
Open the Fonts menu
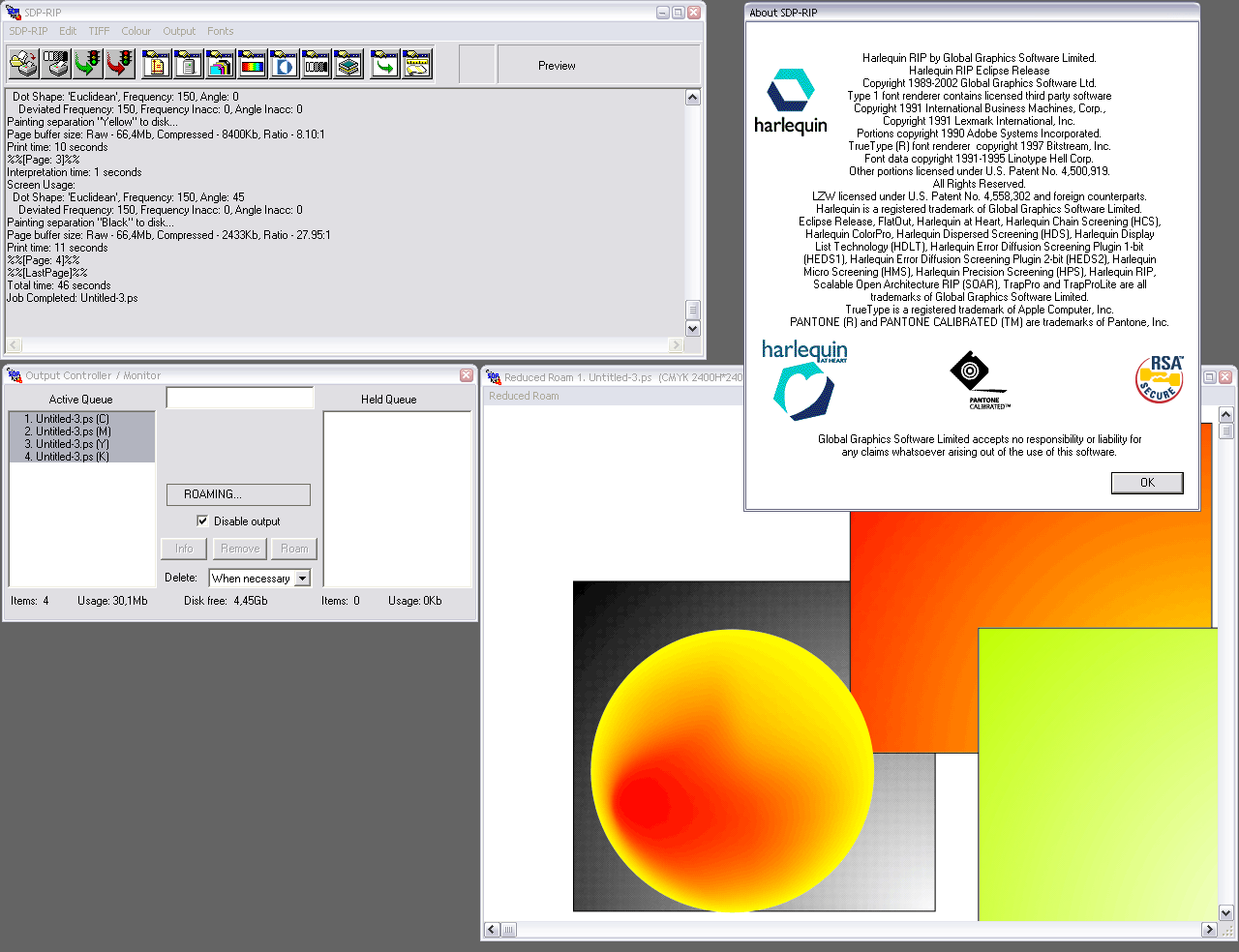pos(221,31)
